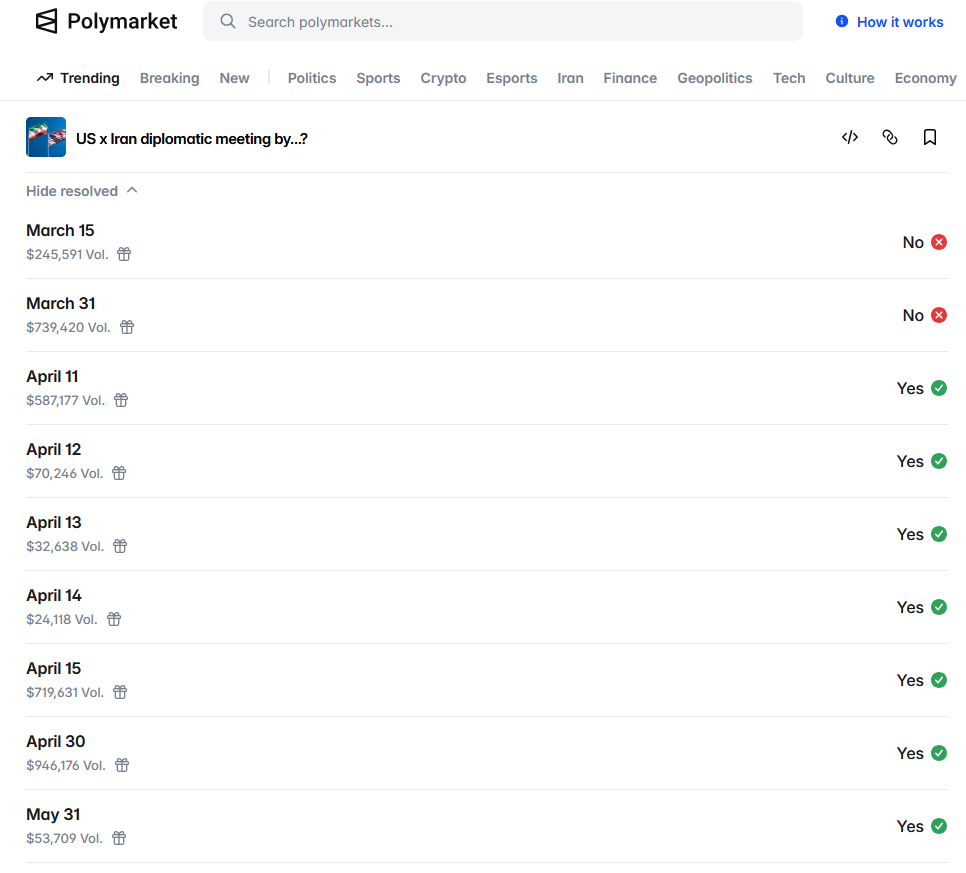
Task: Focus the Search polymarkets field
Action: [x=503, y=22]
